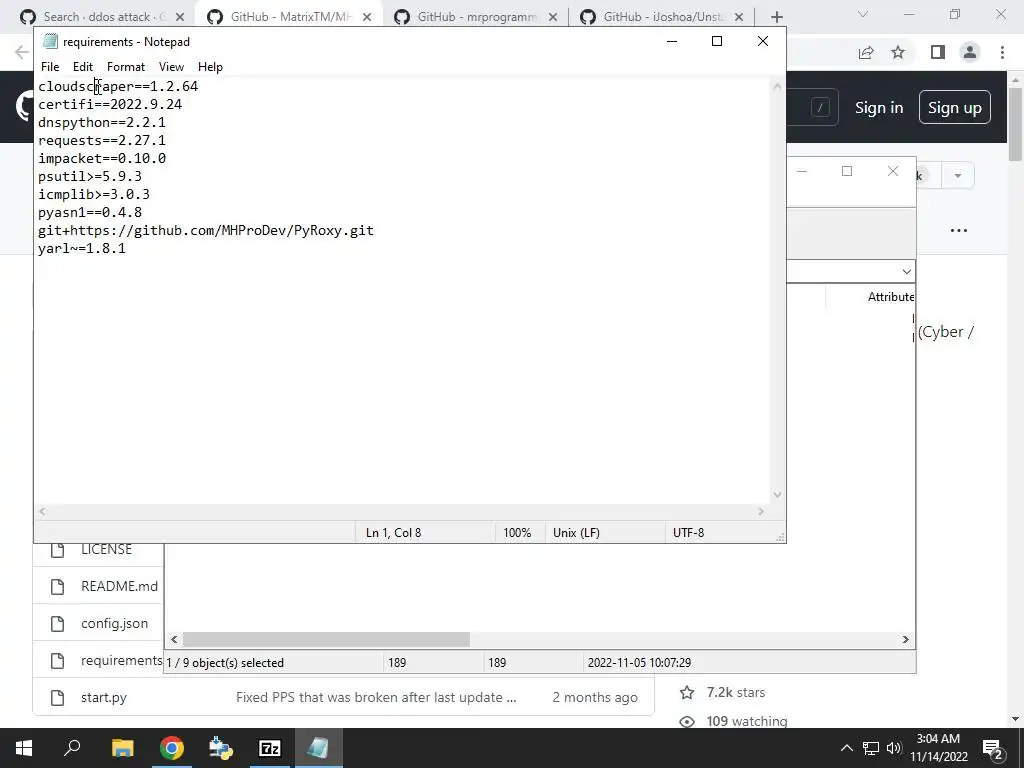This screenshot has height=768, width=1024.
Task: Open the File menu in Notepad
Action: click(50, 67)
